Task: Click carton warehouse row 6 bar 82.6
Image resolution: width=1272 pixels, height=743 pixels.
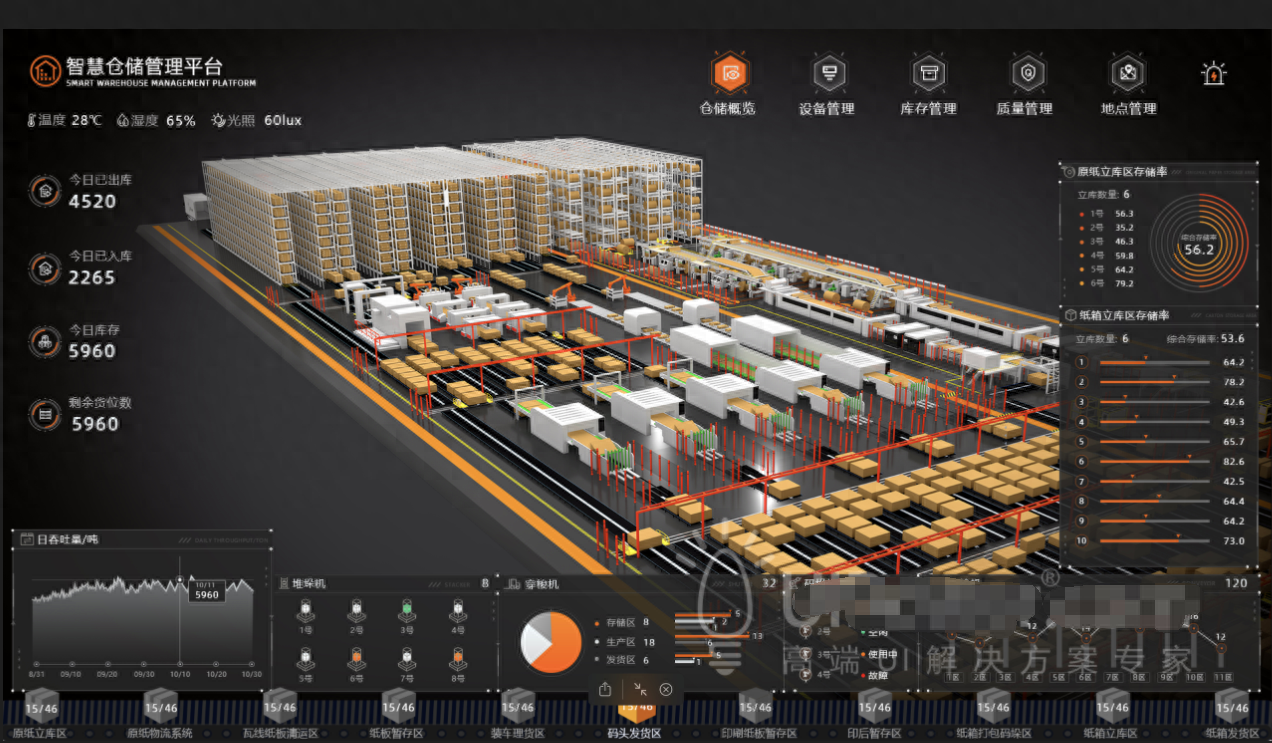Action: (1155, 461)
